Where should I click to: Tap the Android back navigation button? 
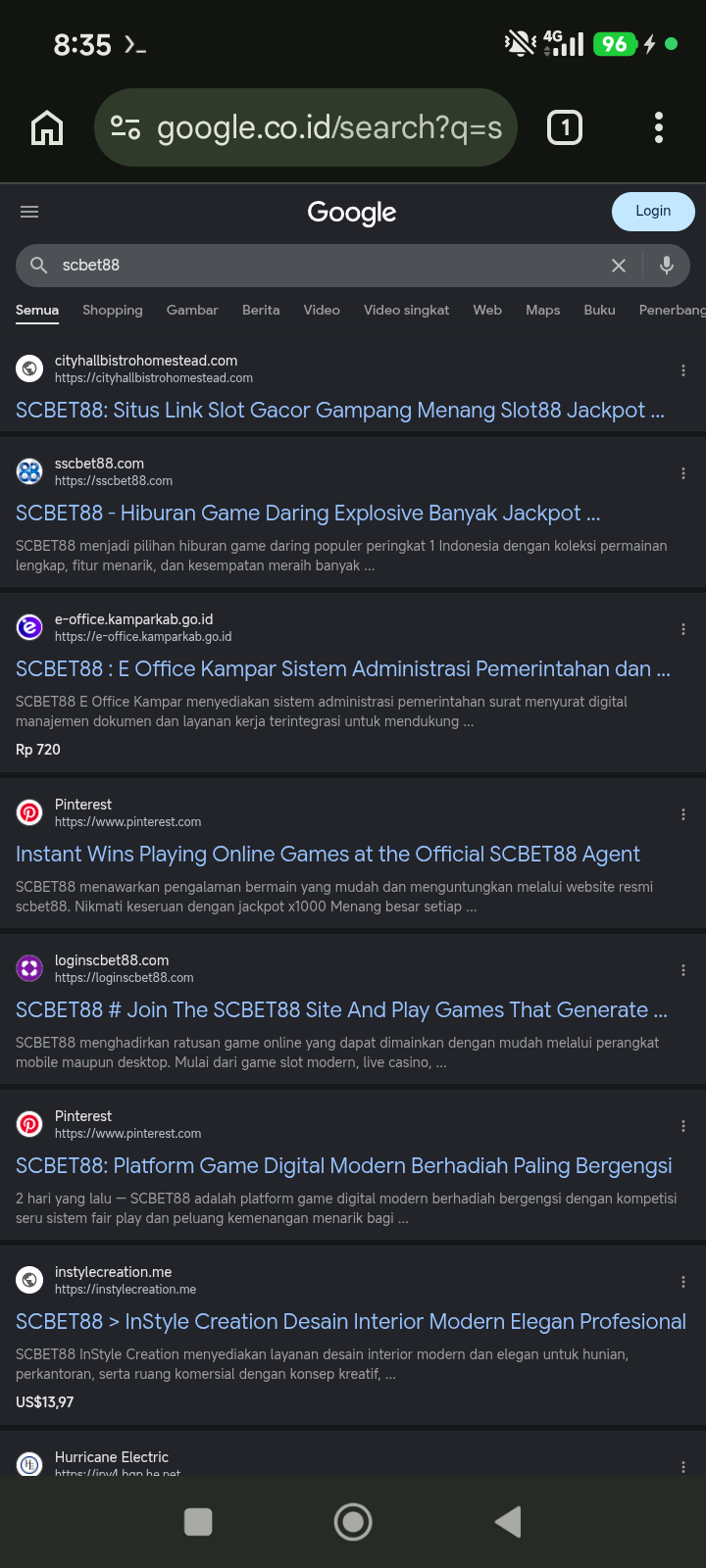pyautogui.click(x=508, y=1522)
